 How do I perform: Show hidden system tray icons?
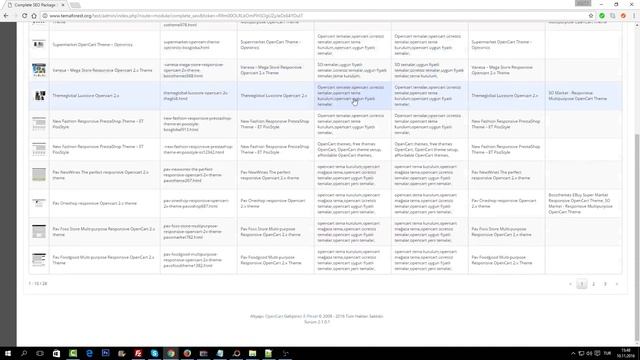click(x=573, y=353)
